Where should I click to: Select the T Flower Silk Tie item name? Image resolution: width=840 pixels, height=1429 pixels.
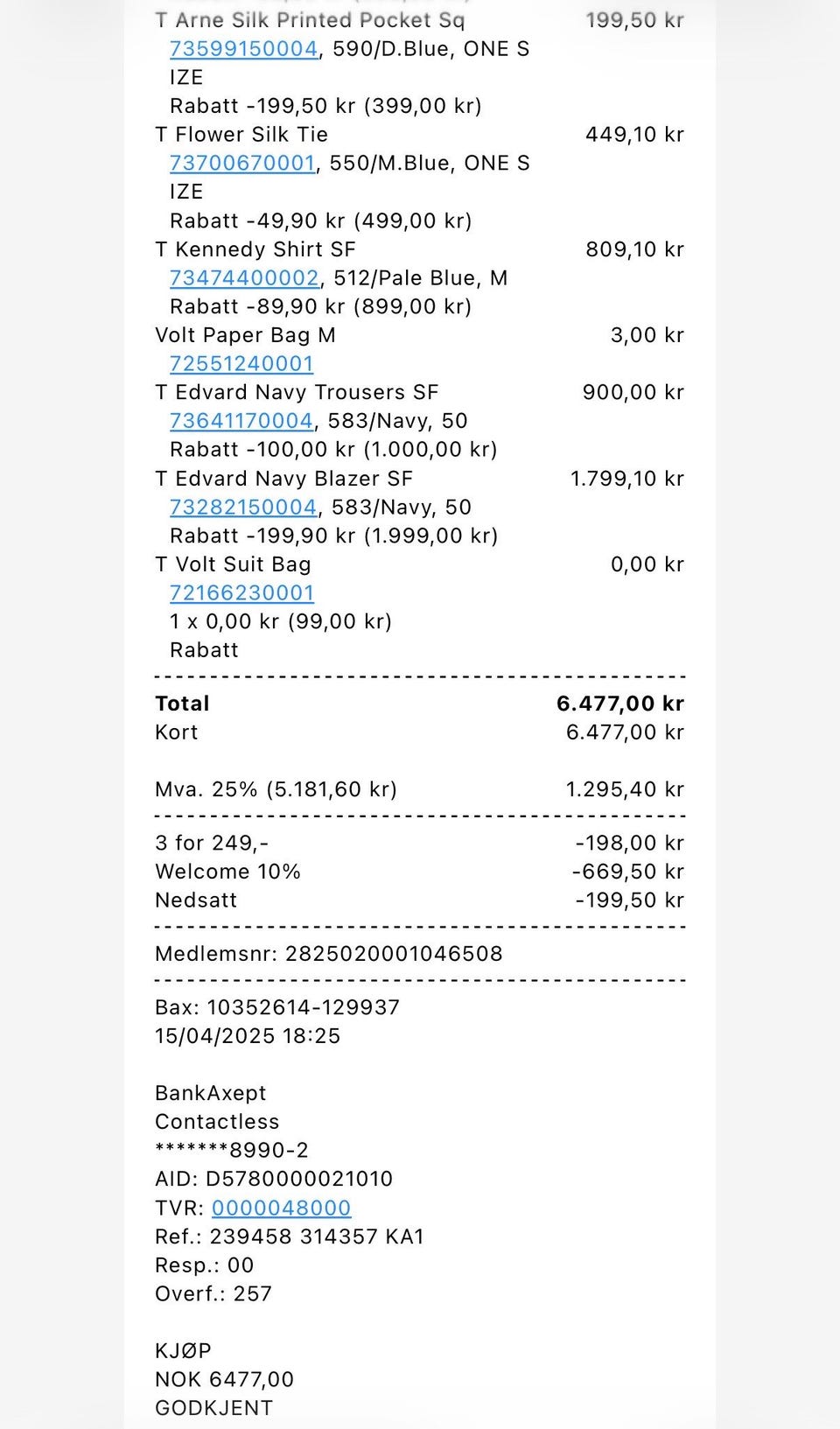pos(241,135)
